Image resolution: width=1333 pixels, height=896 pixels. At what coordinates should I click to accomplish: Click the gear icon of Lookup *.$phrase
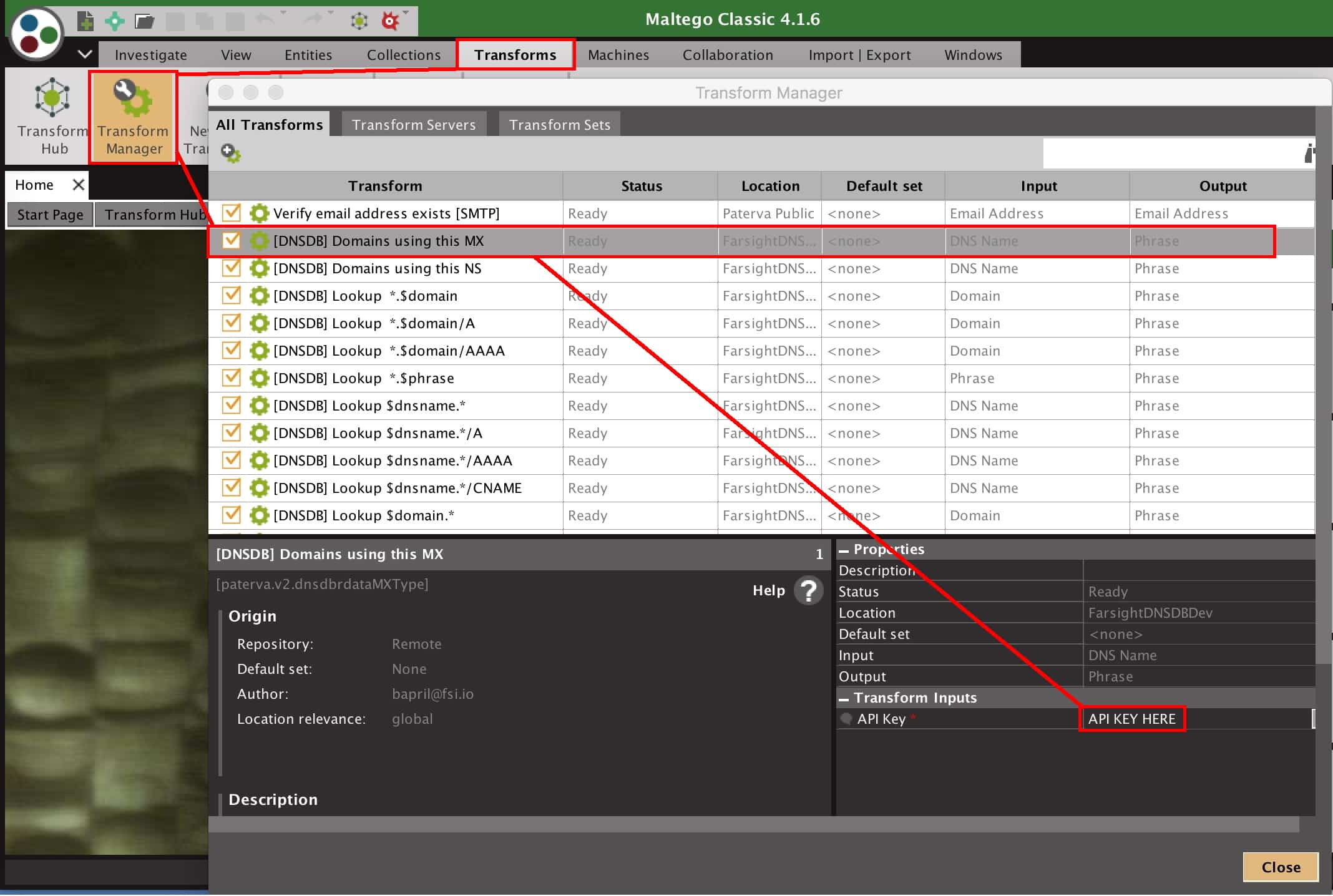259,378
